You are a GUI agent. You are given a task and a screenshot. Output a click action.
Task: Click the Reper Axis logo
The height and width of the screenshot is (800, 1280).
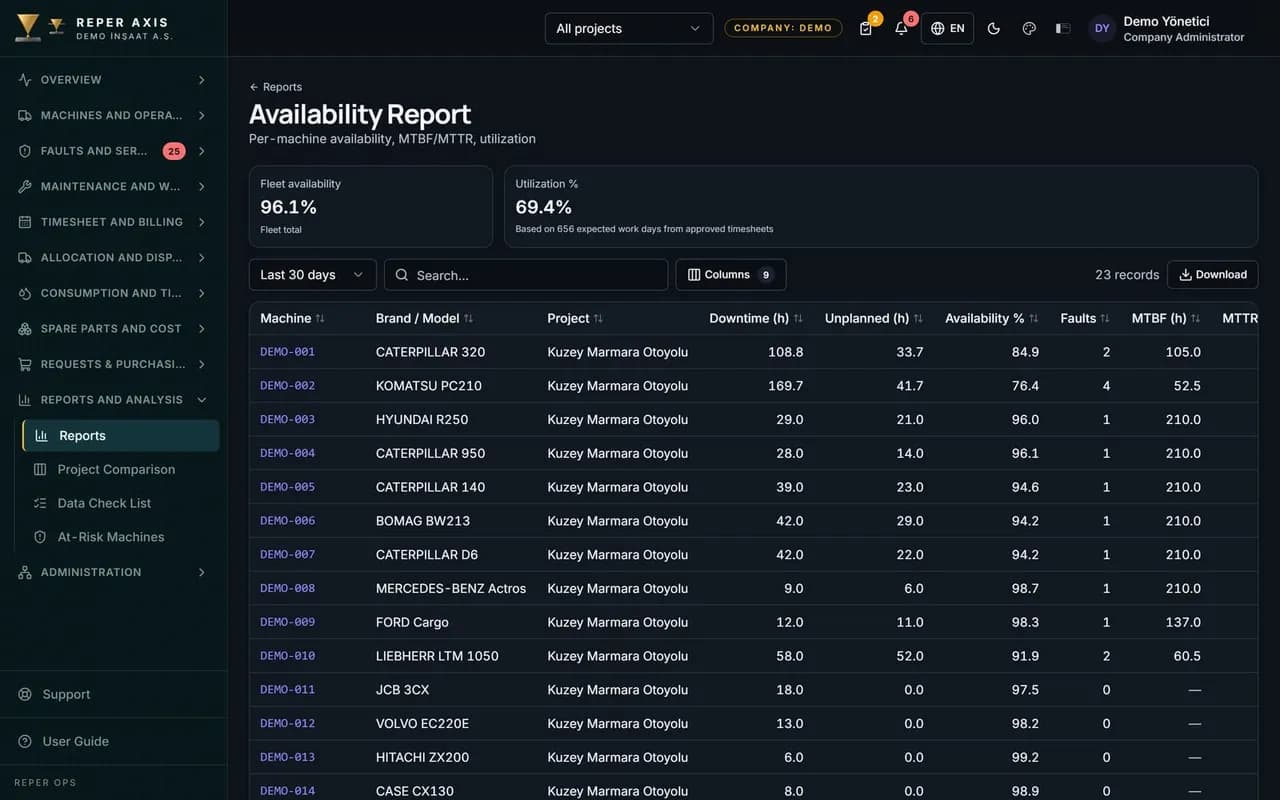pos(28,28)
